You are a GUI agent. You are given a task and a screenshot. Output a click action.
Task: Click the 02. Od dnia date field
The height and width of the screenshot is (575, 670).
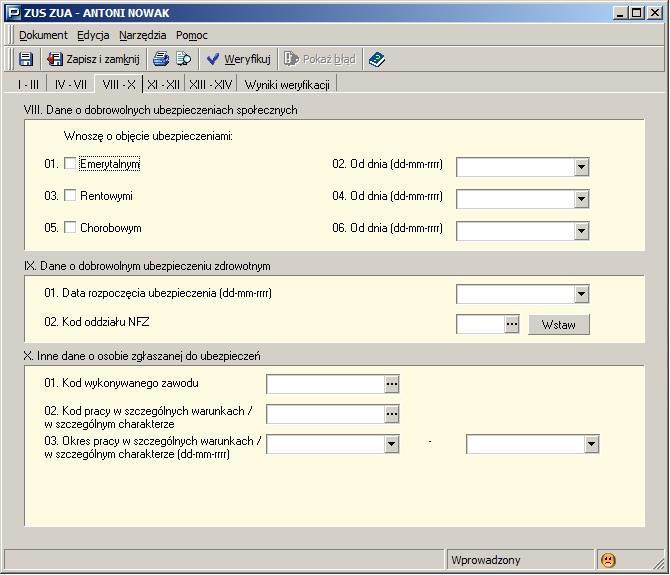point(515,167)
